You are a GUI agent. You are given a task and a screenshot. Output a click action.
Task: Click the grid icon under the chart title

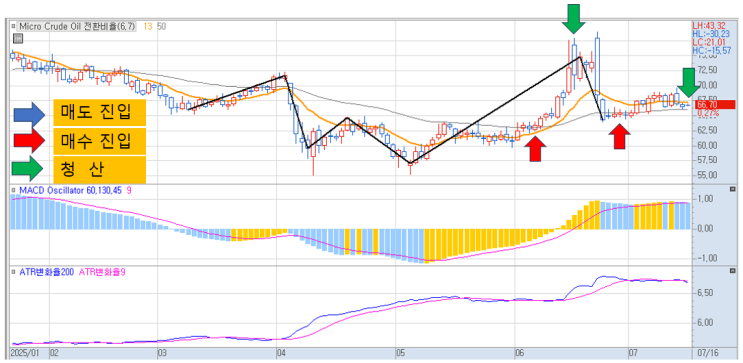[x=17, y=39]
